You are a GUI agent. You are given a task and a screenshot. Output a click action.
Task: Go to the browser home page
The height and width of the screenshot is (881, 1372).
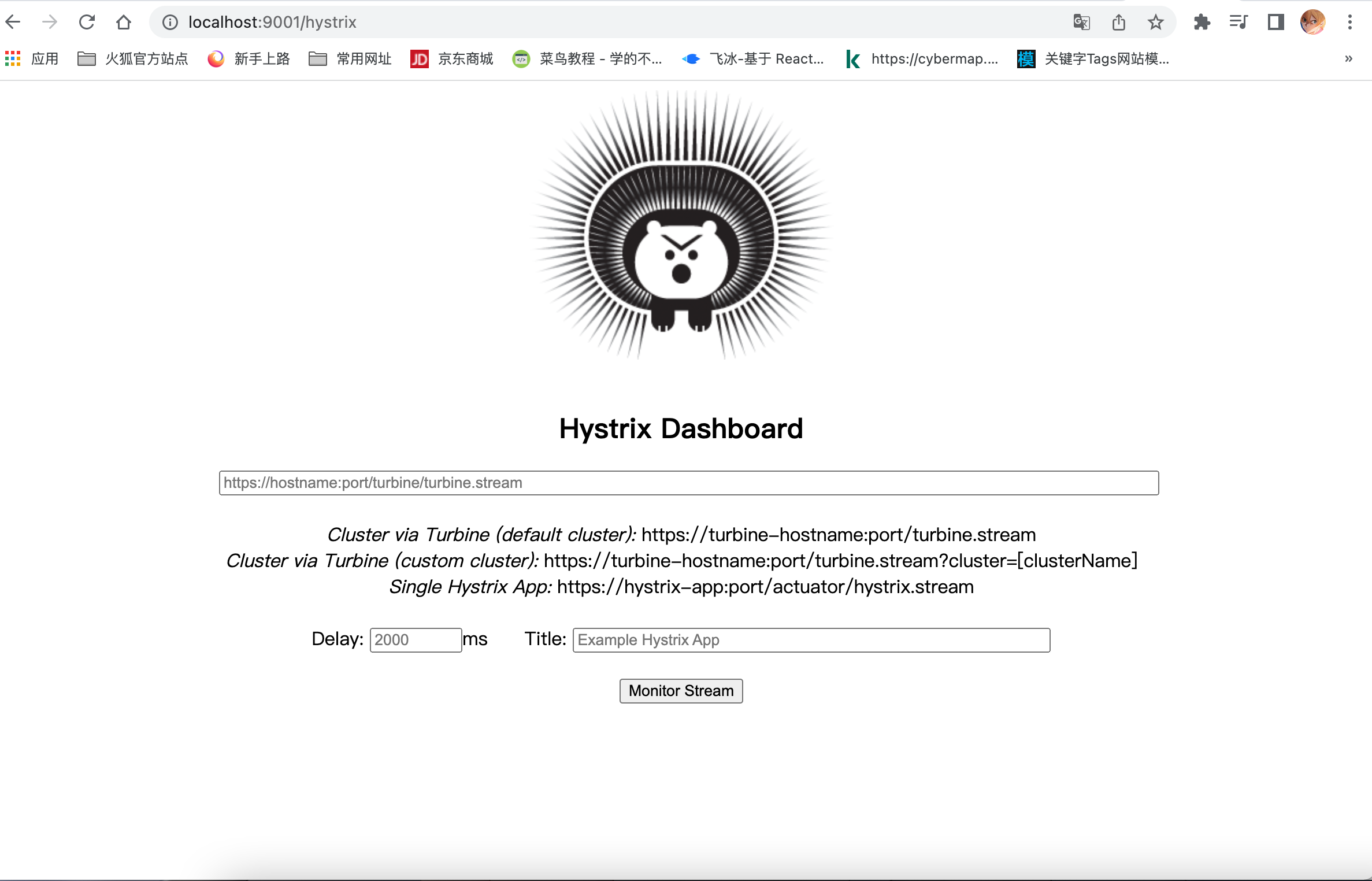pyautogui.click(x=123, y=22)
